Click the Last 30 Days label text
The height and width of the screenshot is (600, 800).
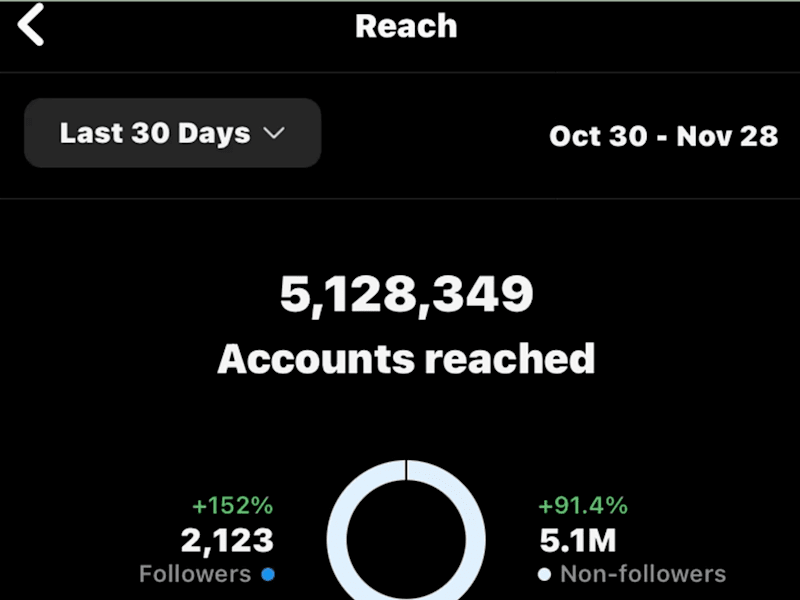155,133
